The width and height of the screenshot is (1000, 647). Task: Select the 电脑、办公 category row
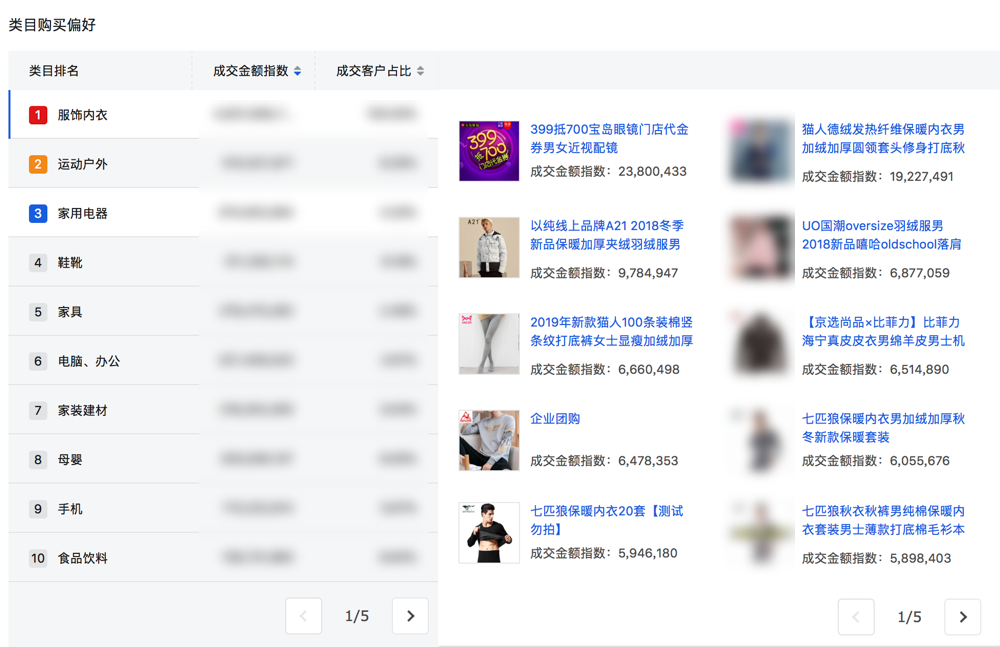tap(223, 361)
